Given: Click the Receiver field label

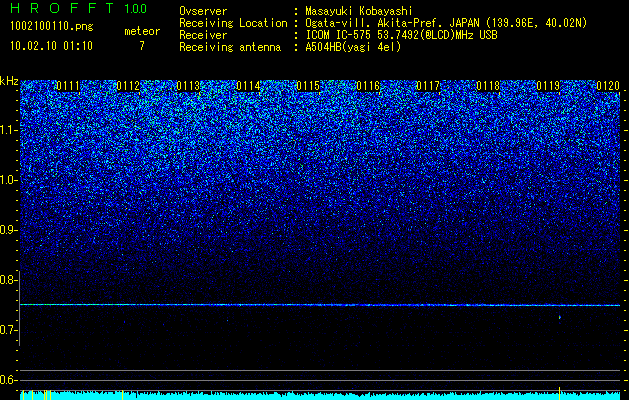Looking at the screenshot, I should 203,35.
